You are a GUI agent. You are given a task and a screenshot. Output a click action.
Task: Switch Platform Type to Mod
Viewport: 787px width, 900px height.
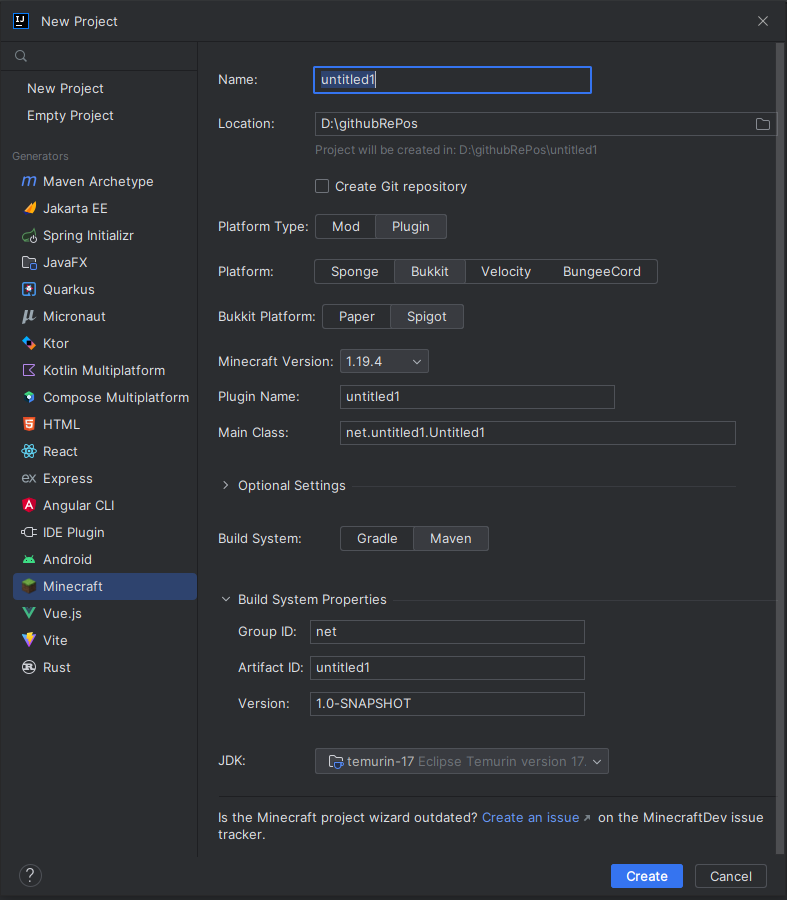pyautogui.click(x=345, y=226)
